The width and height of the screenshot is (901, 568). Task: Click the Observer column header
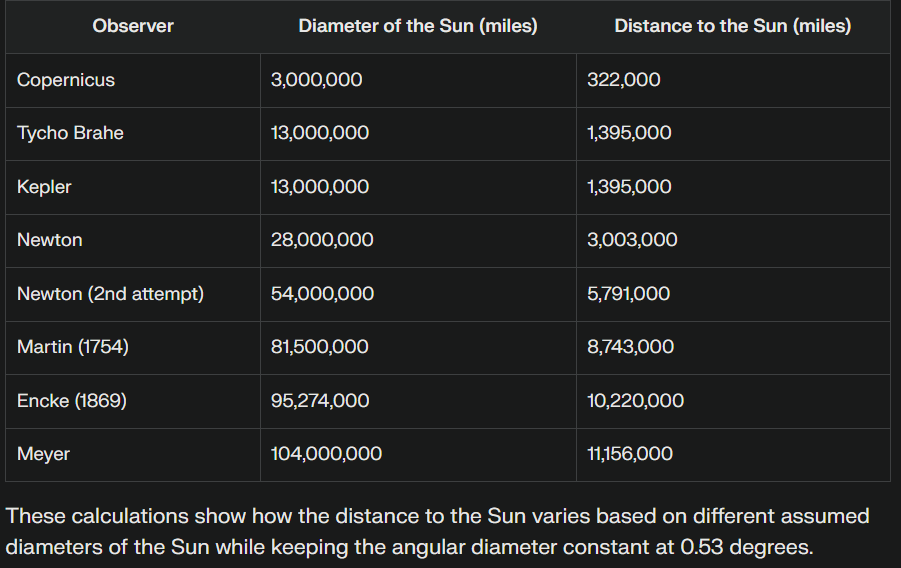(133, 27)
